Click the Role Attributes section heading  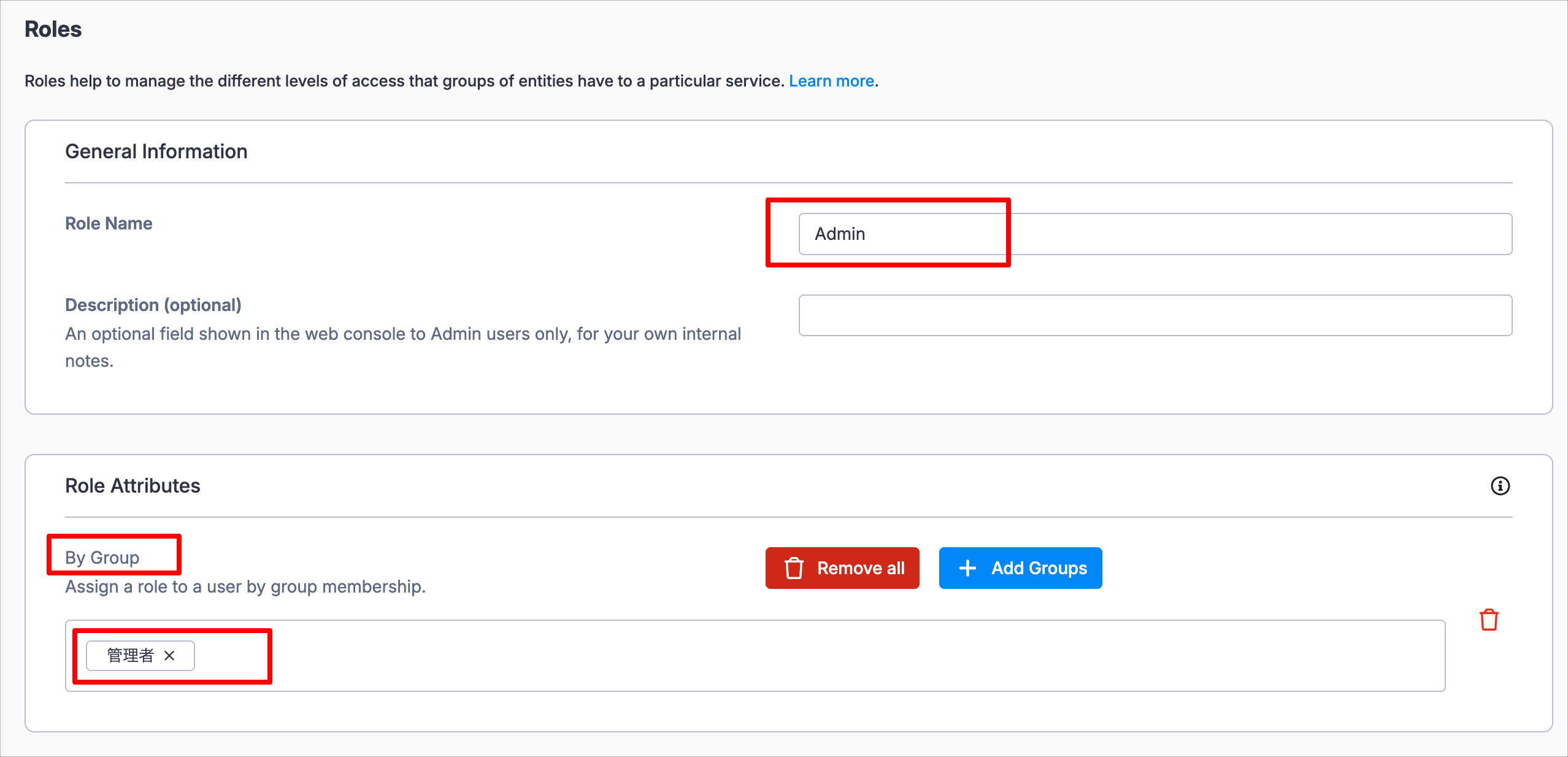point(133,486)
